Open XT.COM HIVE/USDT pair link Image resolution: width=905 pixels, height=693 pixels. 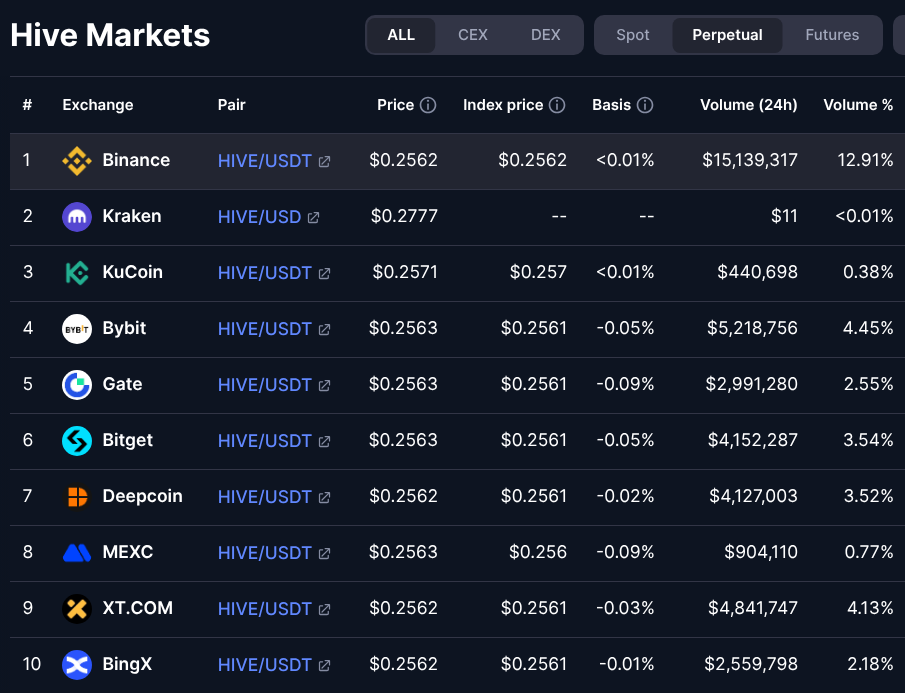pyautogui.click(x=264, y=609)
